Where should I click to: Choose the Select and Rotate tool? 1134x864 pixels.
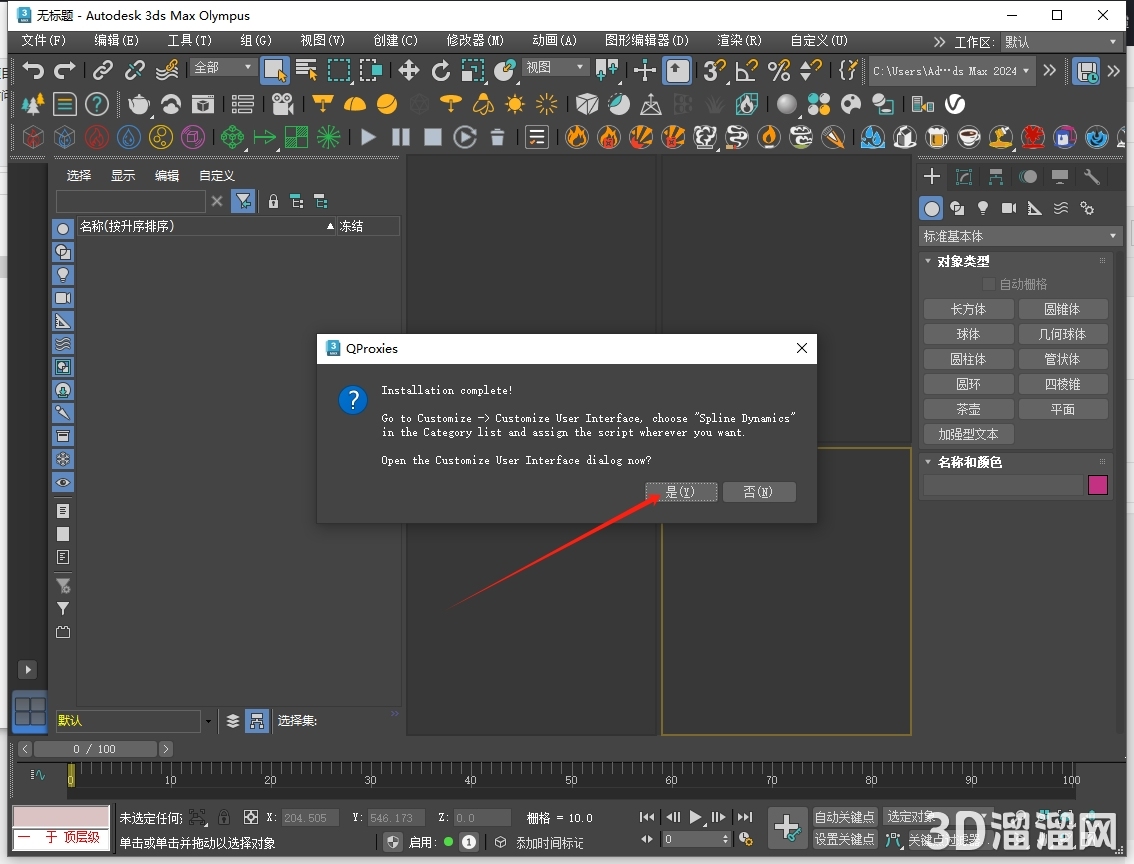(440, 71)
